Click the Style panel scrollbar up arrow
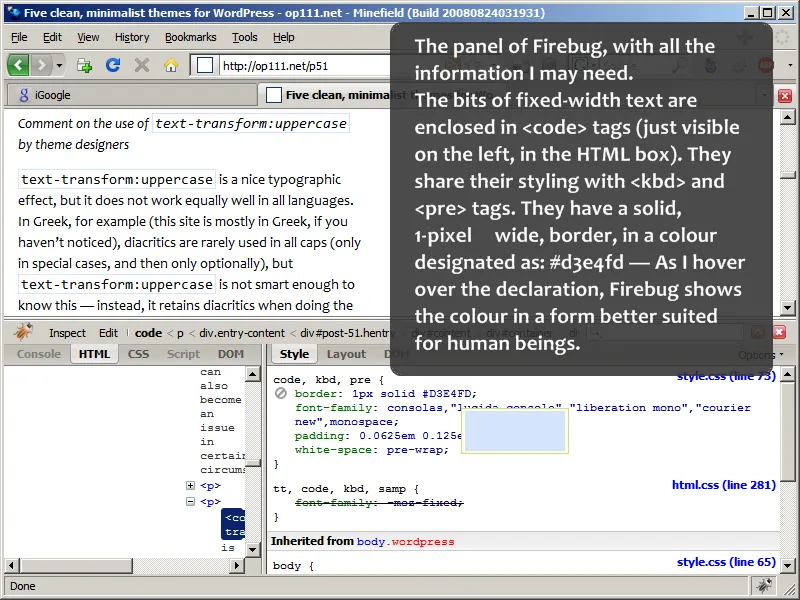 click(788, 375)
